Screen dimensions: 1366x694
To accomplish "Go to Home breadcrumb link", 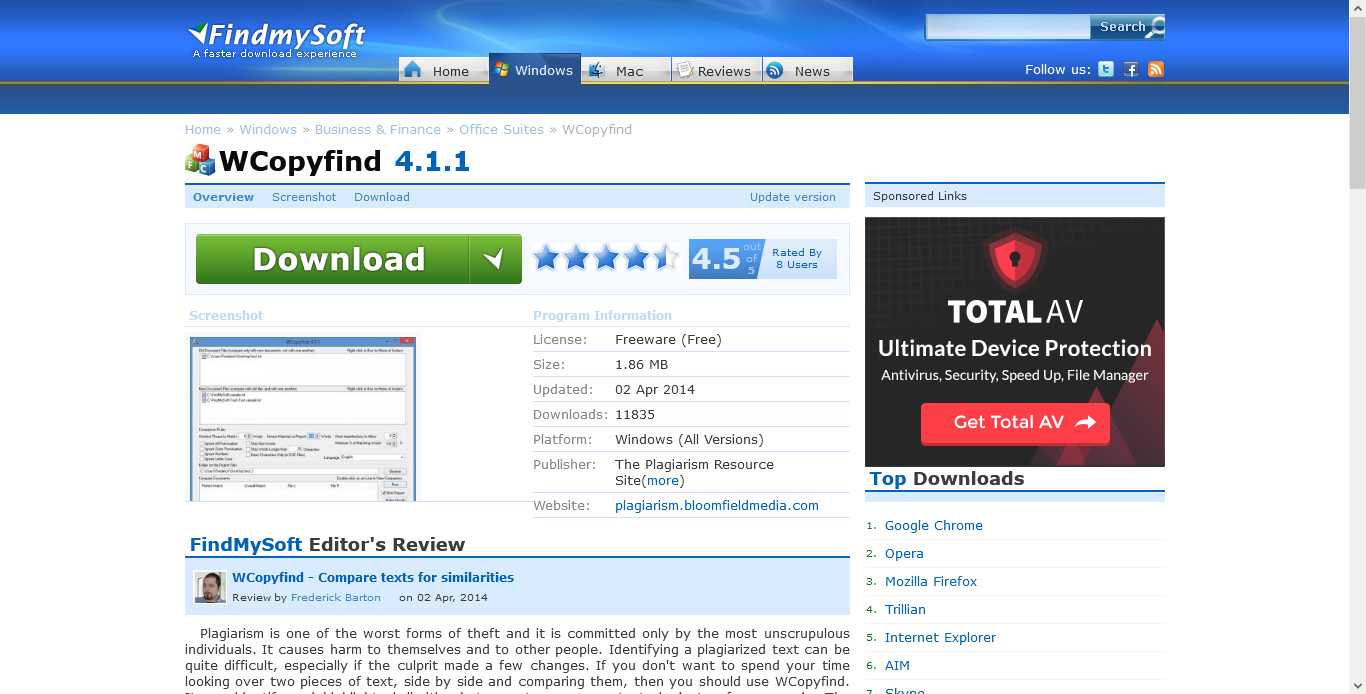I will [x=202, y=129].
